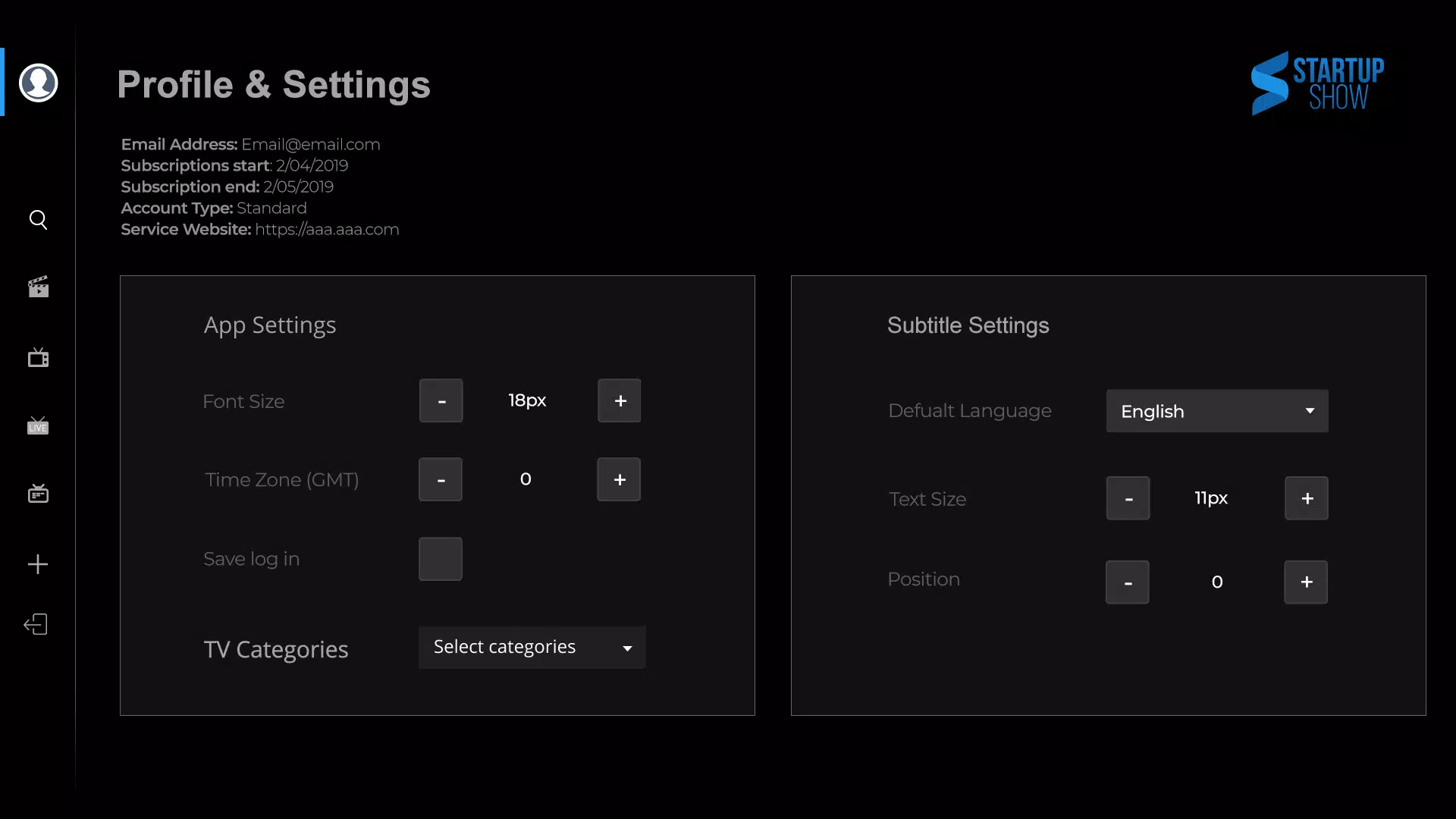1456x819 pixels.
Task: Open the Default Language English dropdown
Action: 1217,411
